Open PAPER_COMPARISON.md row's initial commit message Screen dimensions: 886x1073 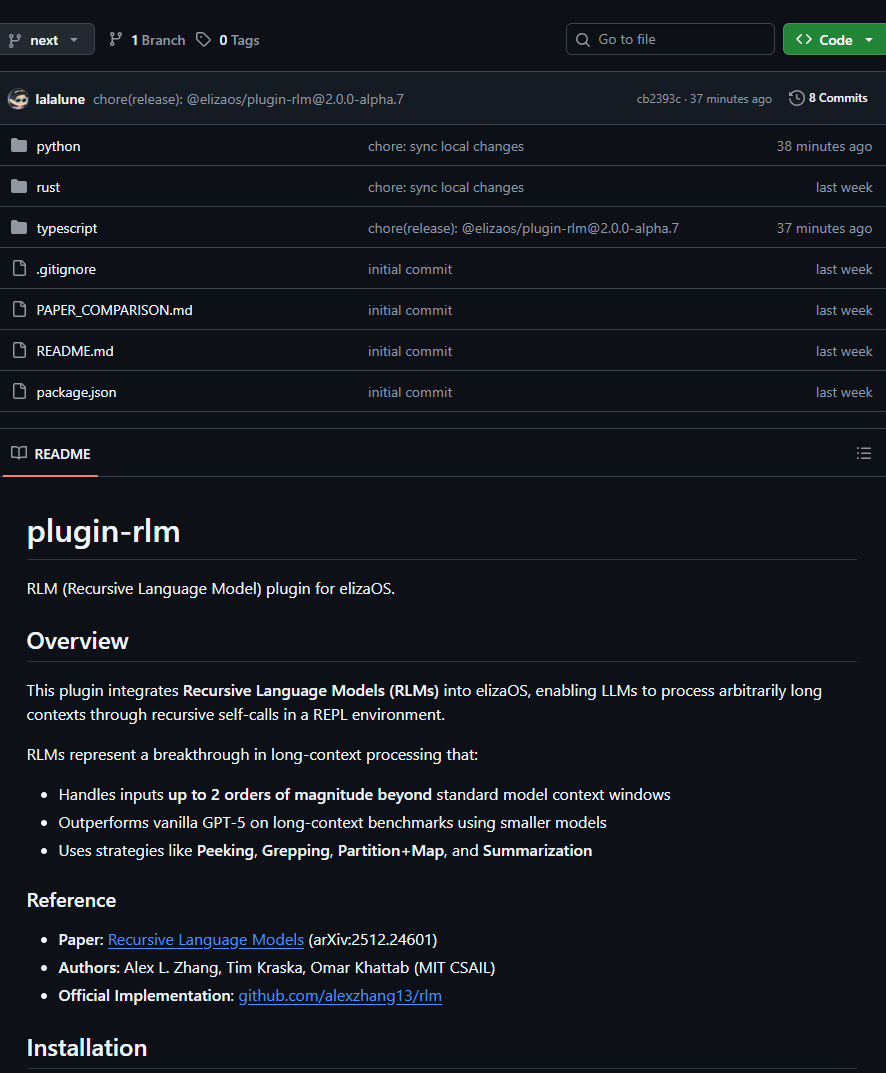tap(410, 311)
